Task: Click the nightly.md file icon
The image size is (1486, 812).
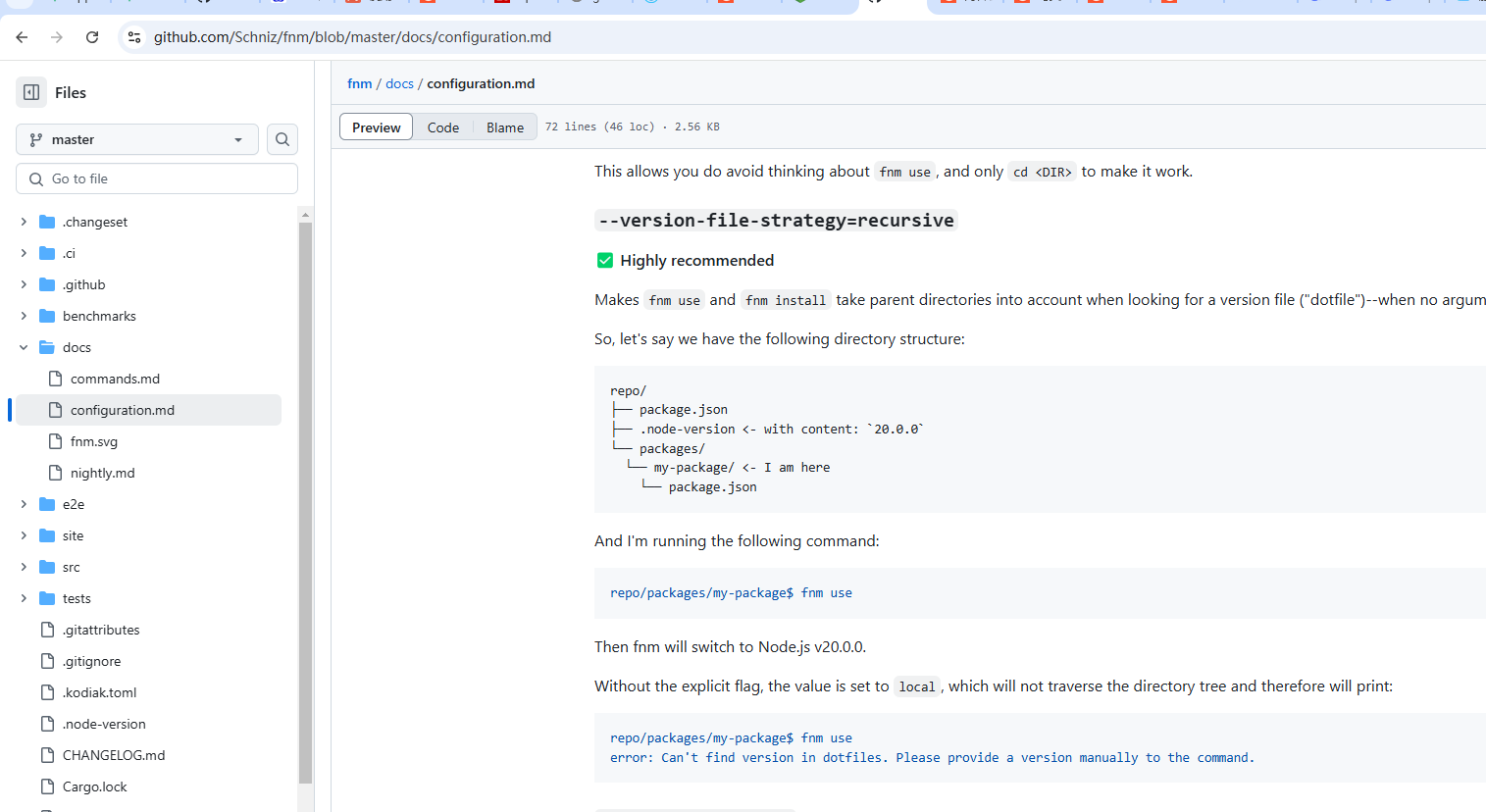Action: tap(56, 473)
